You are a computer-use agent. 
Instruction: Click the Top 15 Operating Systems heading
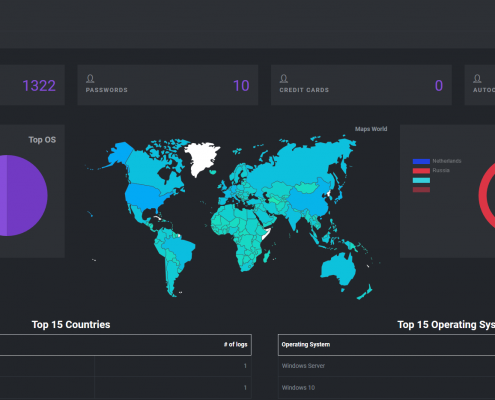pos(446,324)
